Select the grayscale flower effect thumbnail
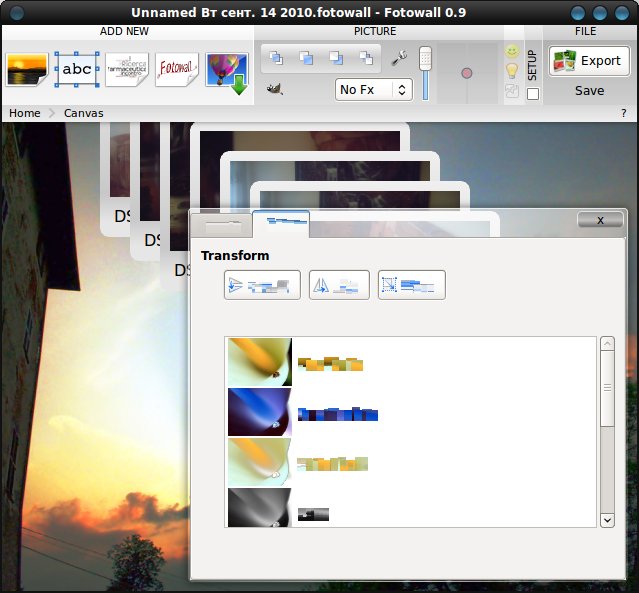 pyautogui.click(x=260, y=507)
